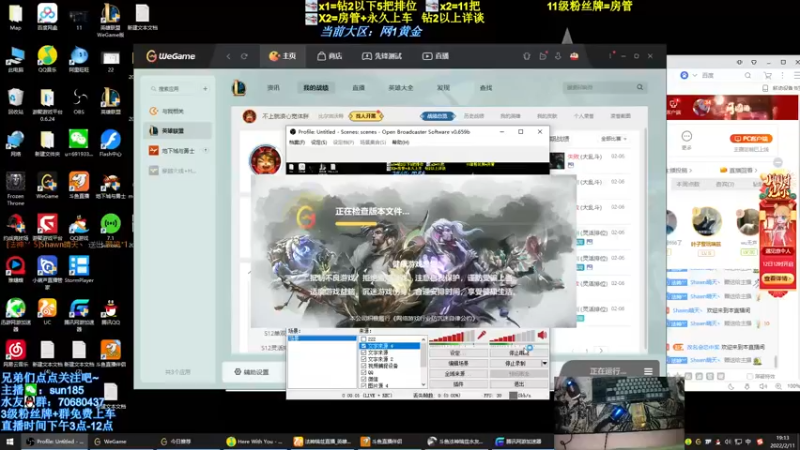Open the UC browser desktop icon
The height and width of the screenshot is (450, 800).
[47, 311]
